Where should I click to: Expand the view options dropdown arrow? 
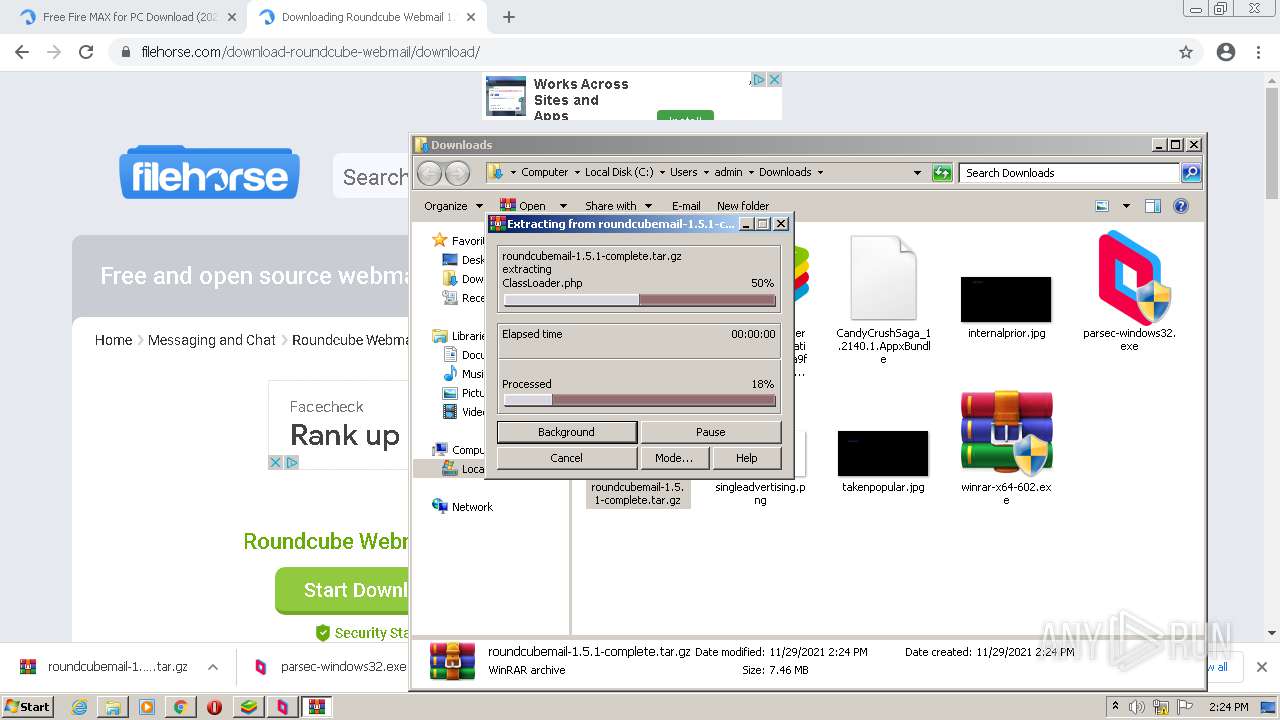pyautogui.click(x=1126, y=206)
